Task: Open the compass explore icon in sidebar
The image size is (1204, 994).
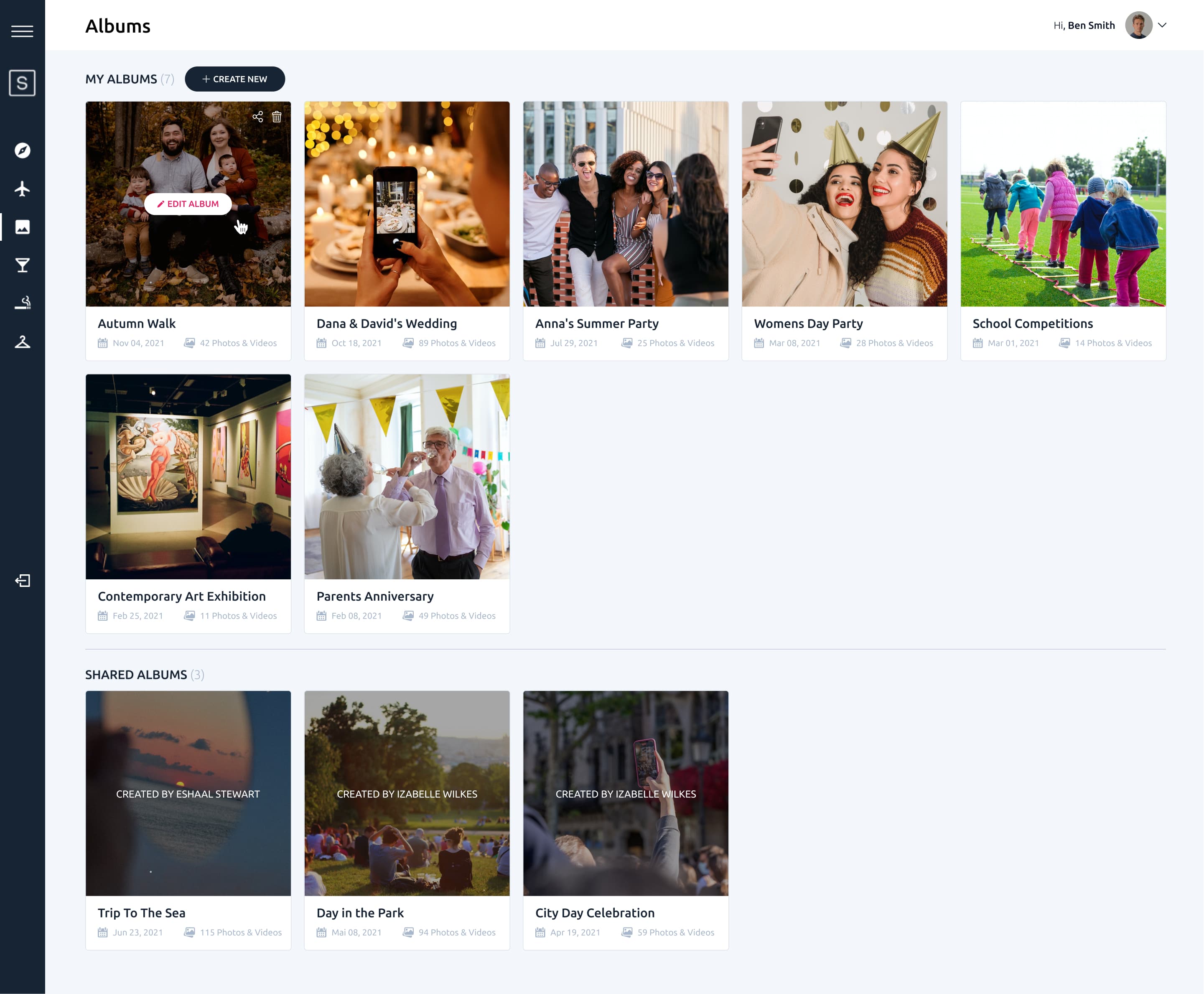Action: (22, 150)
